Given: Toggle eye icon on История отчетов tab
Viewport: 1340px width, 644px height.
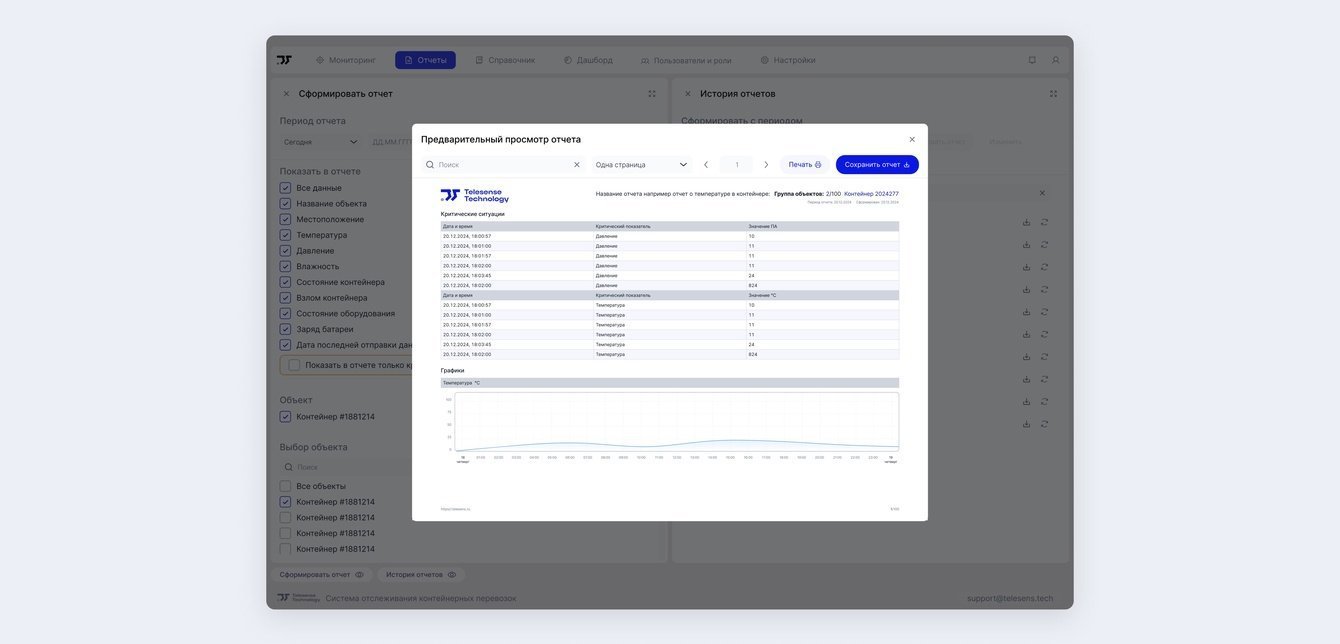Looking at the screenshot, I should 452,575.
